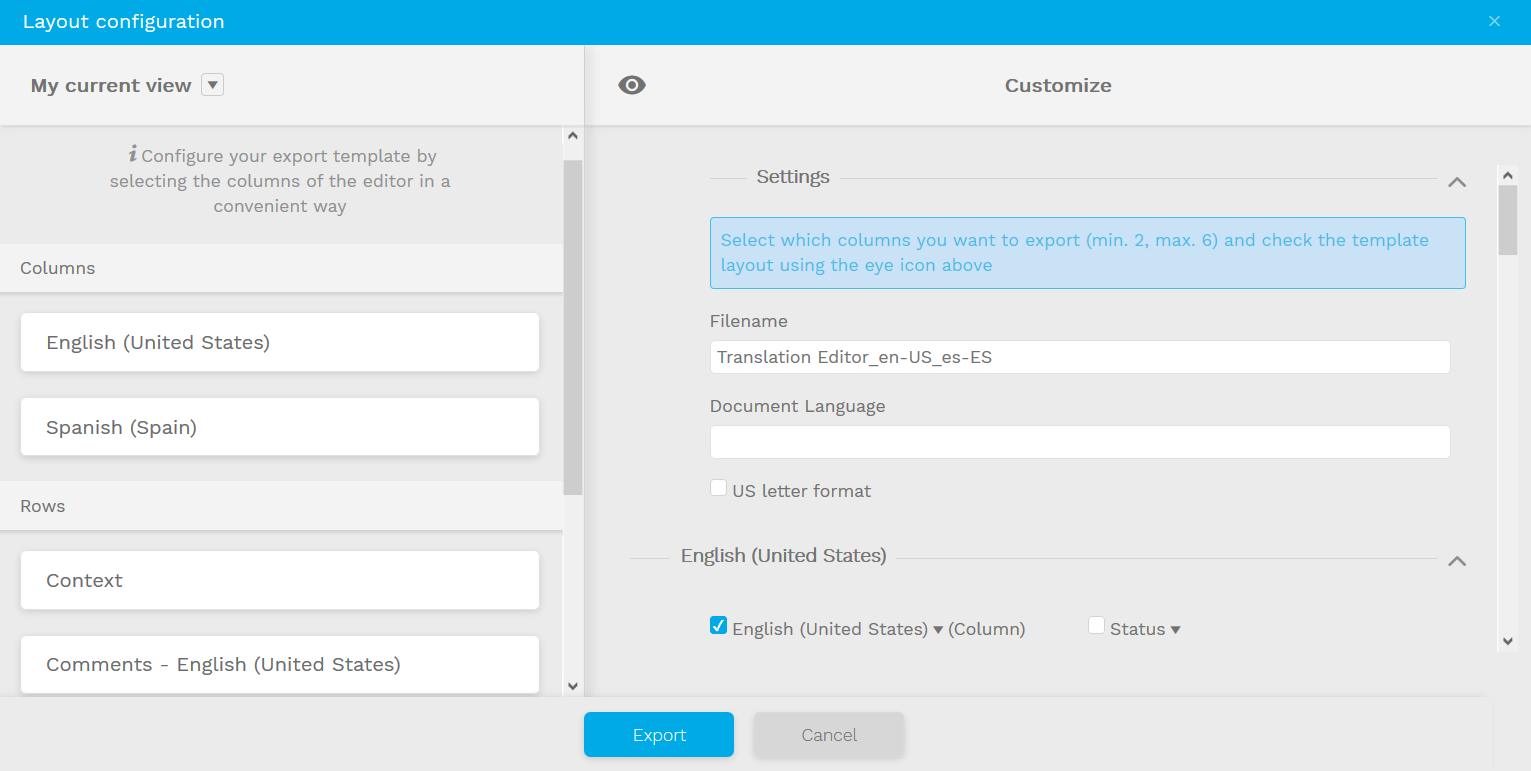
Task: Click the Filename input field
Action: coord(1079,357)
